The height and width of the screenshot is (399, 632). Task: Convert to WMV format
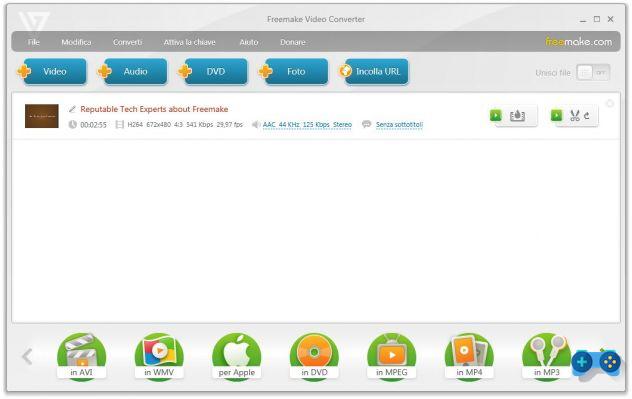(159, 356)
